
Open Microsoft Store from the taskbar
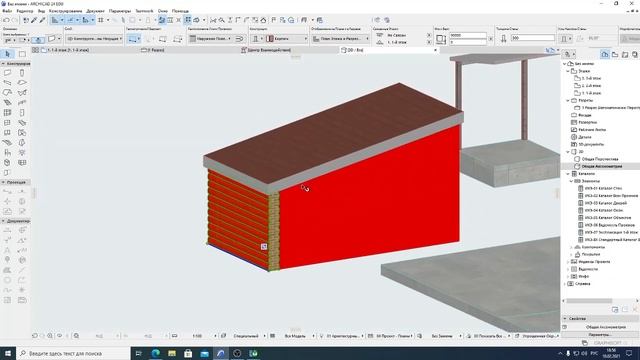click(x=188, y=353)
